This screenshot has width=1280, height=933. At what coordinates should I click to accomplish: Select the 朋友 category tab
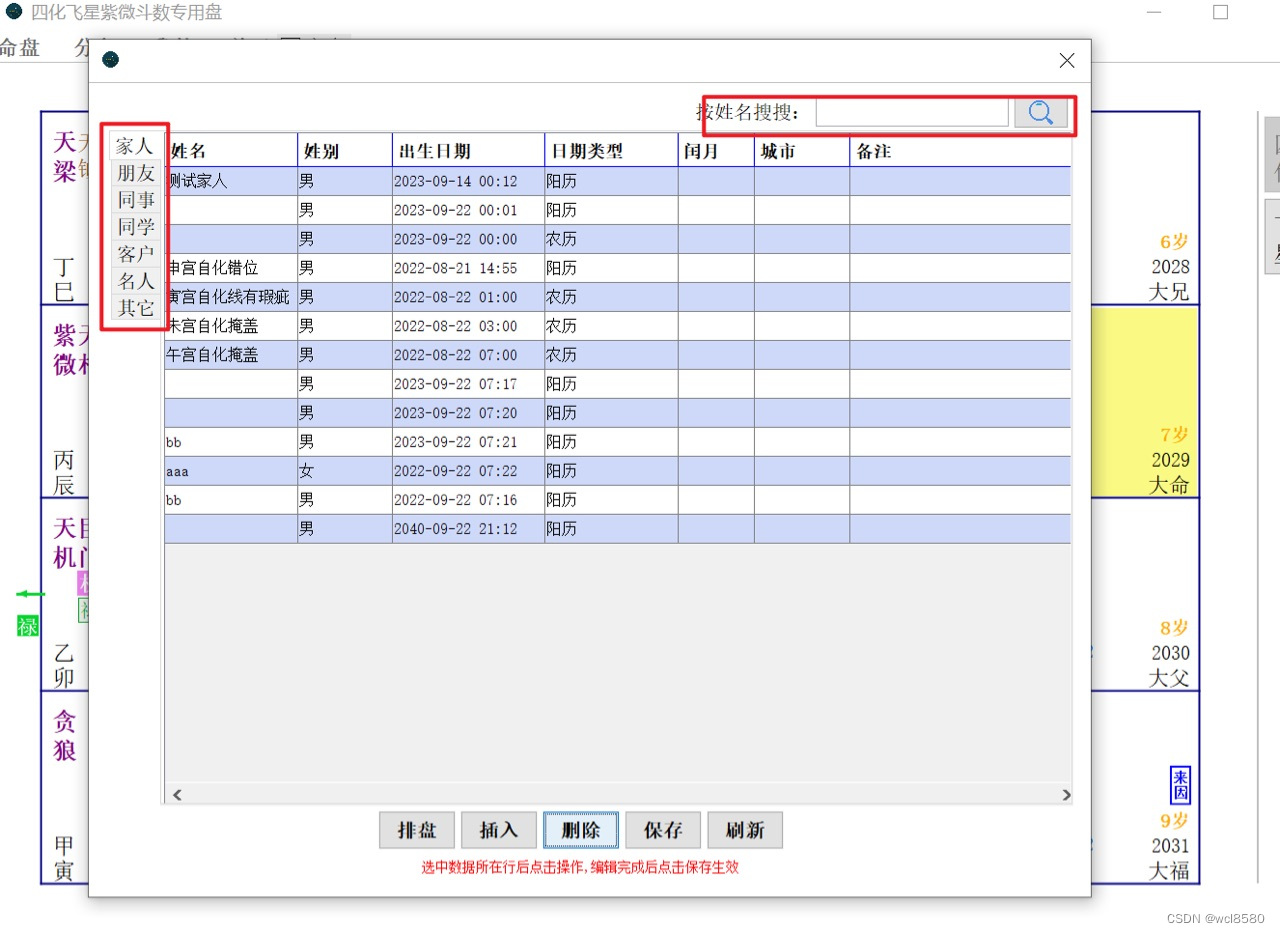[x=135, y=173]
